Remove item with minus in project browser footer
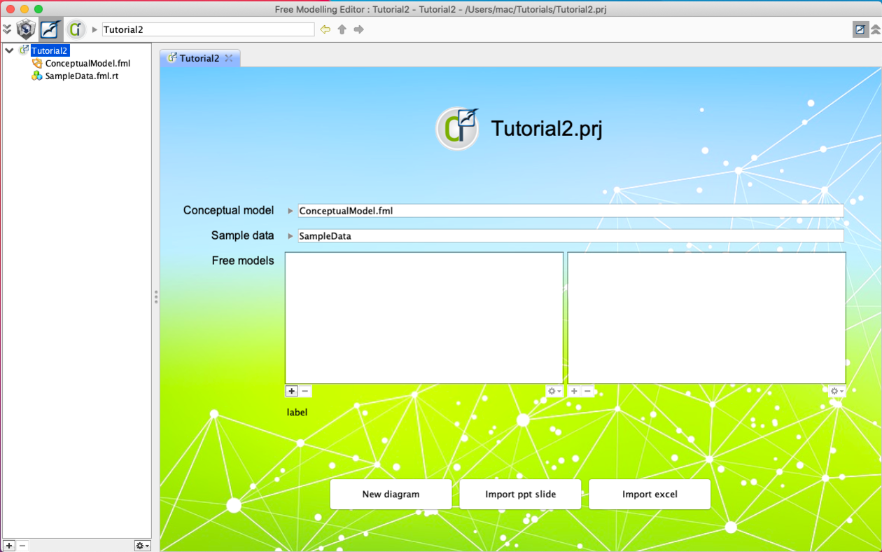The image size is (882, 552). (22, 546)
